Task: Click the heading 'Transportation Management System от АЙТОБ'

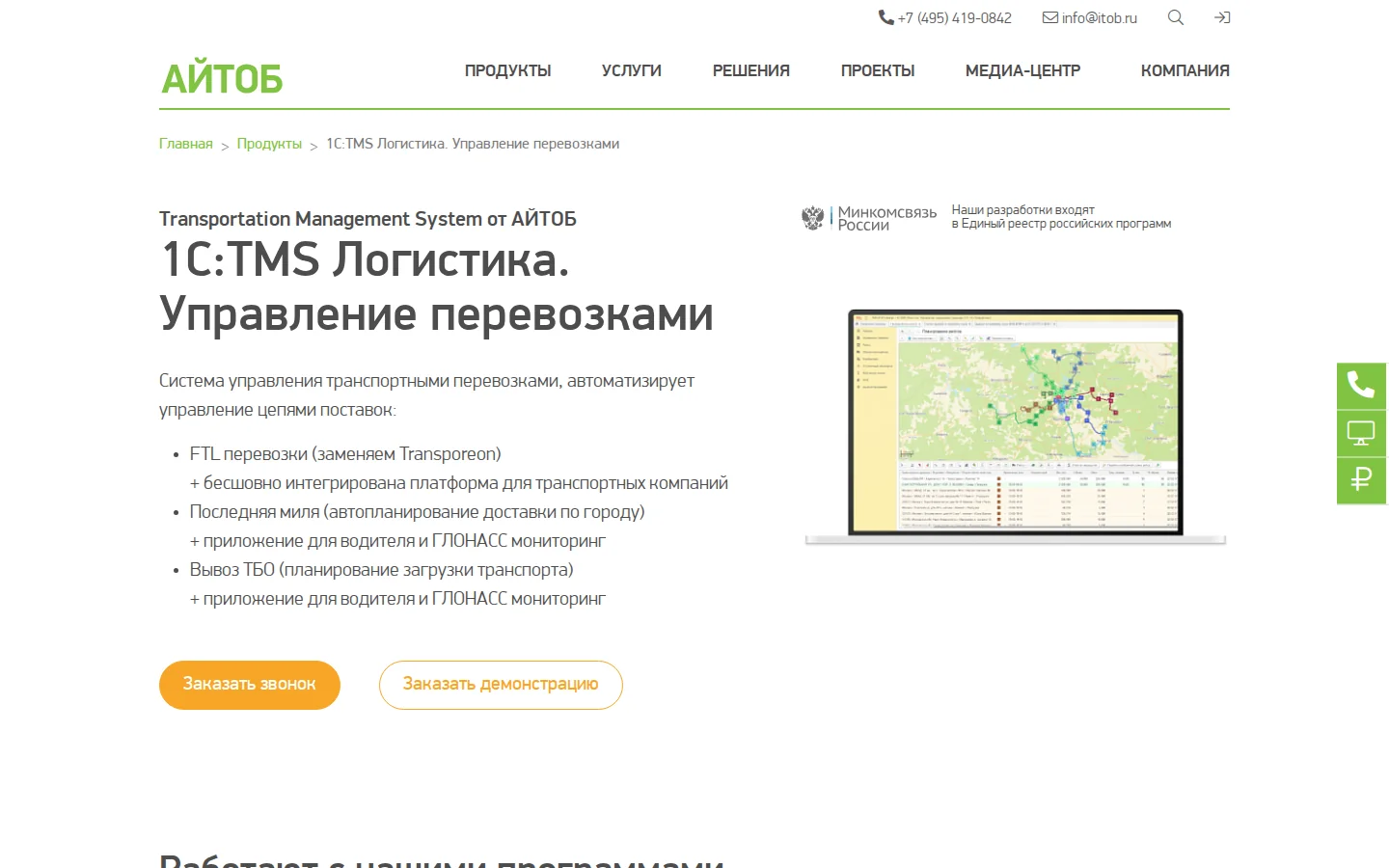Action: tap(368, 219)
